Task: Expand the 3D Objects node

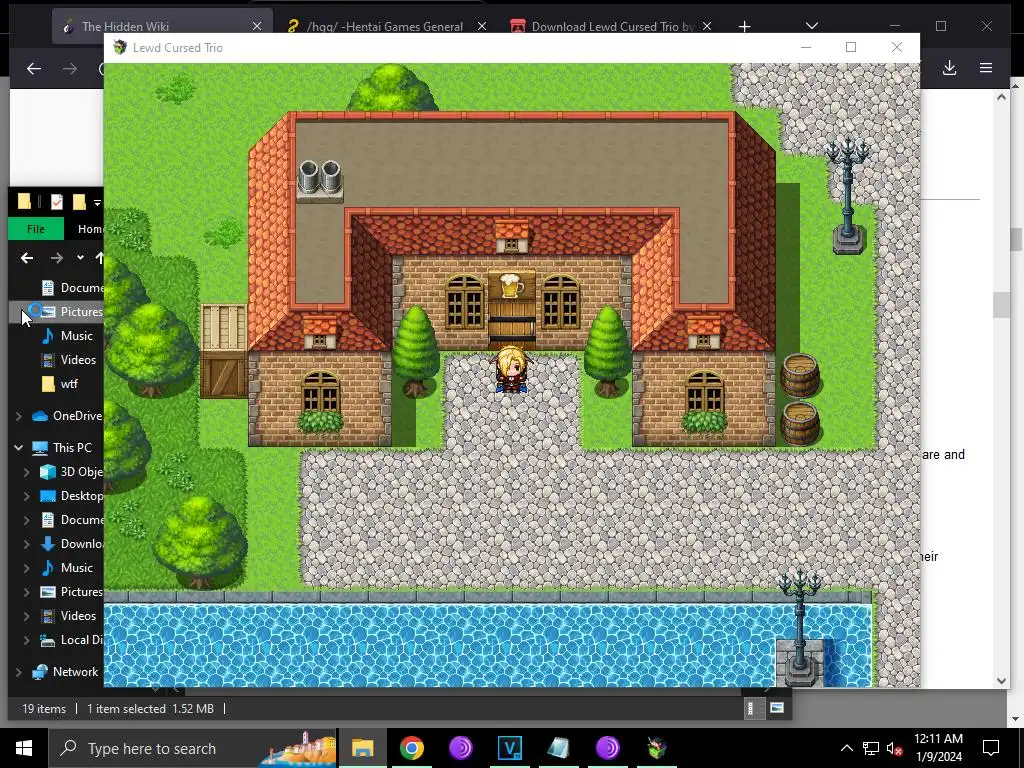Action: pos(27,472)
